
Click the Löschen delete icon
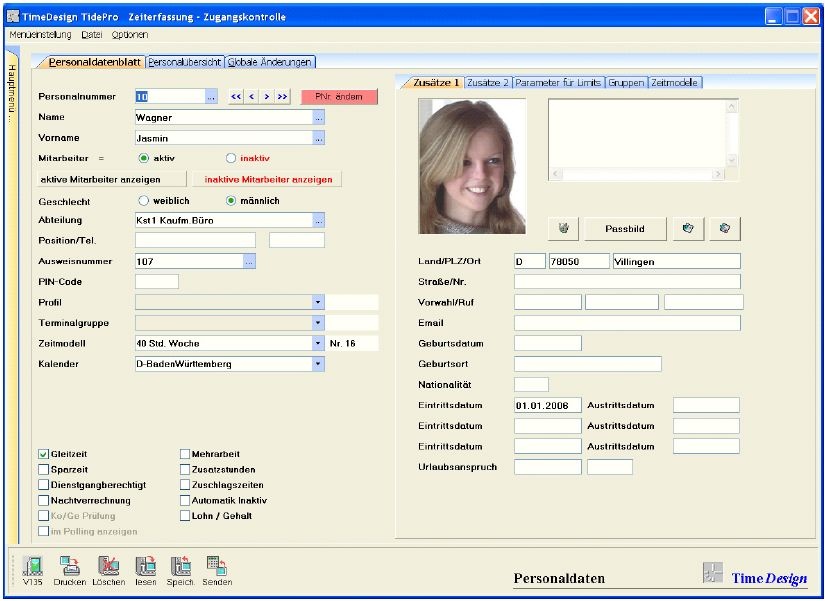(108, 565)
